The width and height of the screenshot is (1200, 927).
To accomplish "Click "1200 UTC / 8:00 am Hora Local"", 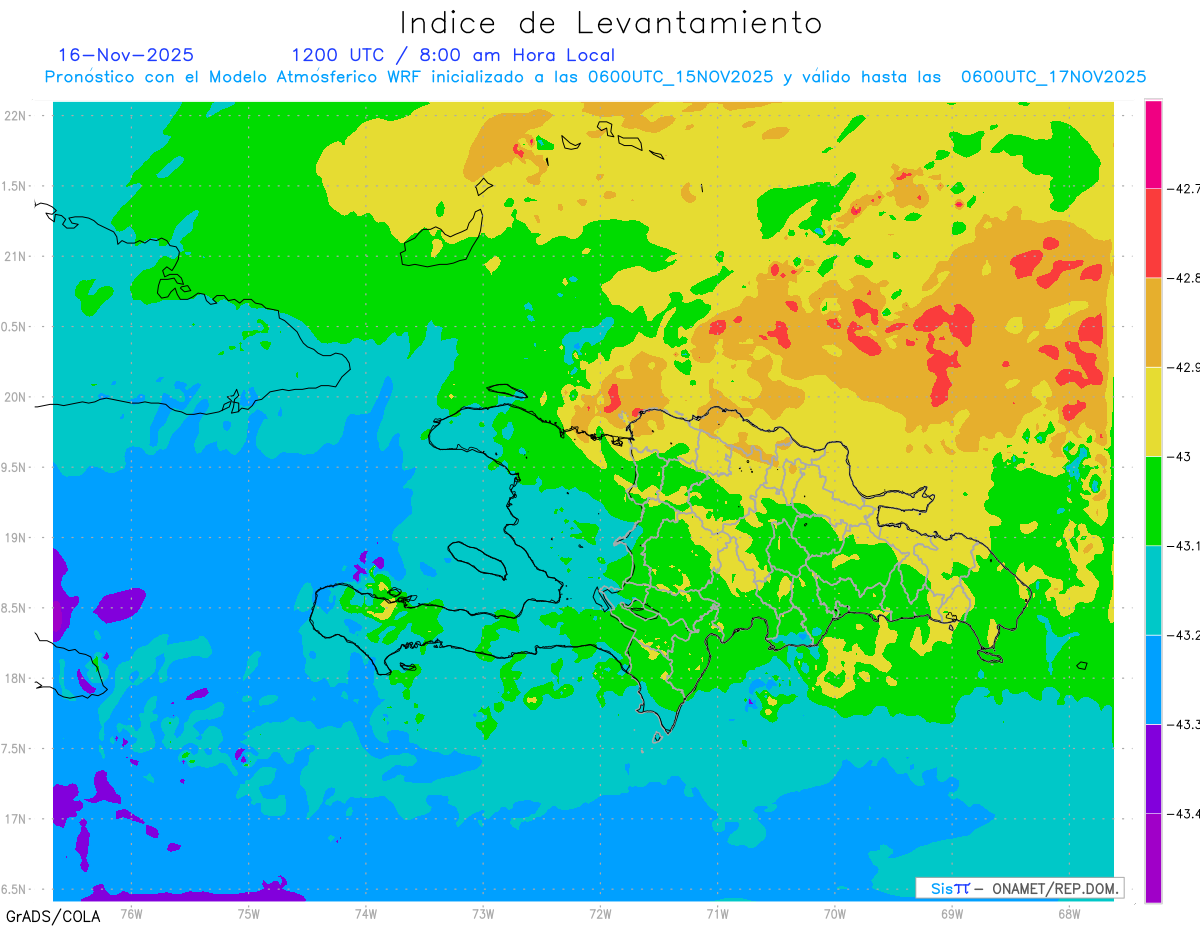I will pyautogui.click(x=453, y=55).
